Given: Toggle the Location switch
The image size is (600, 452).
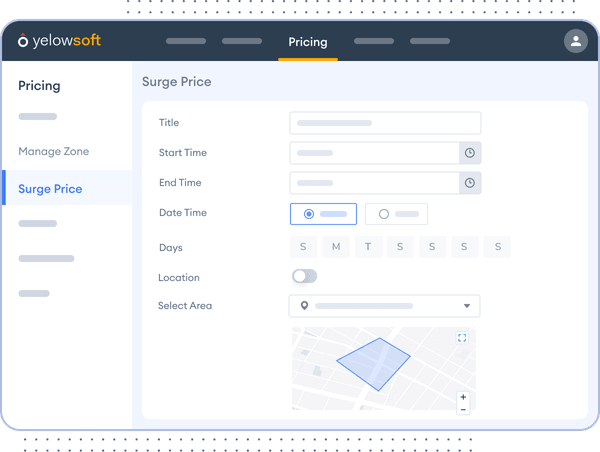Looking at the screenshot, I should pos(304,276).
